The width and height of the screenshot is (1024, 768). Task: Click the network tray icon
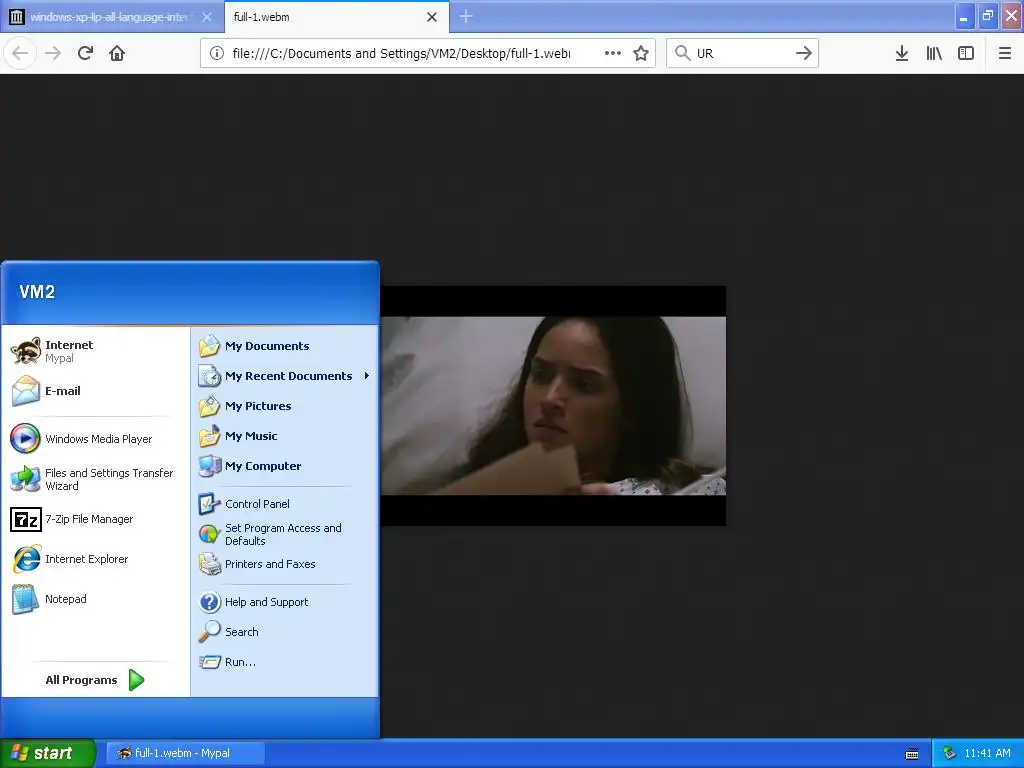coord(950,753)
